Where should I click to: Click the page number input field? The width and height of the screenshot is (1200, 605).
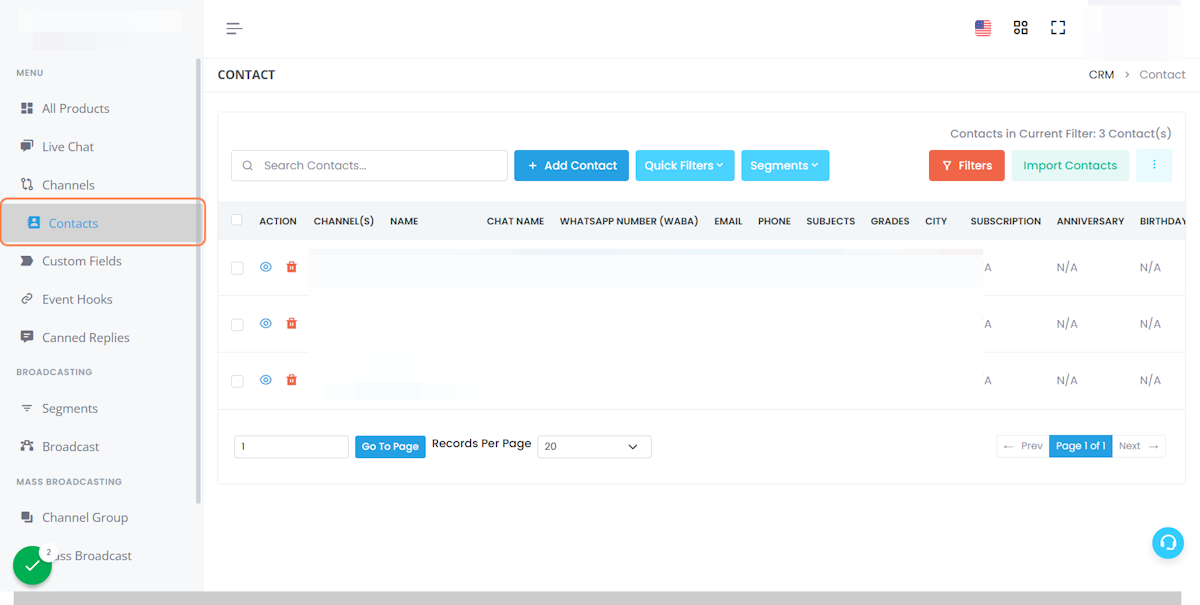291,446
